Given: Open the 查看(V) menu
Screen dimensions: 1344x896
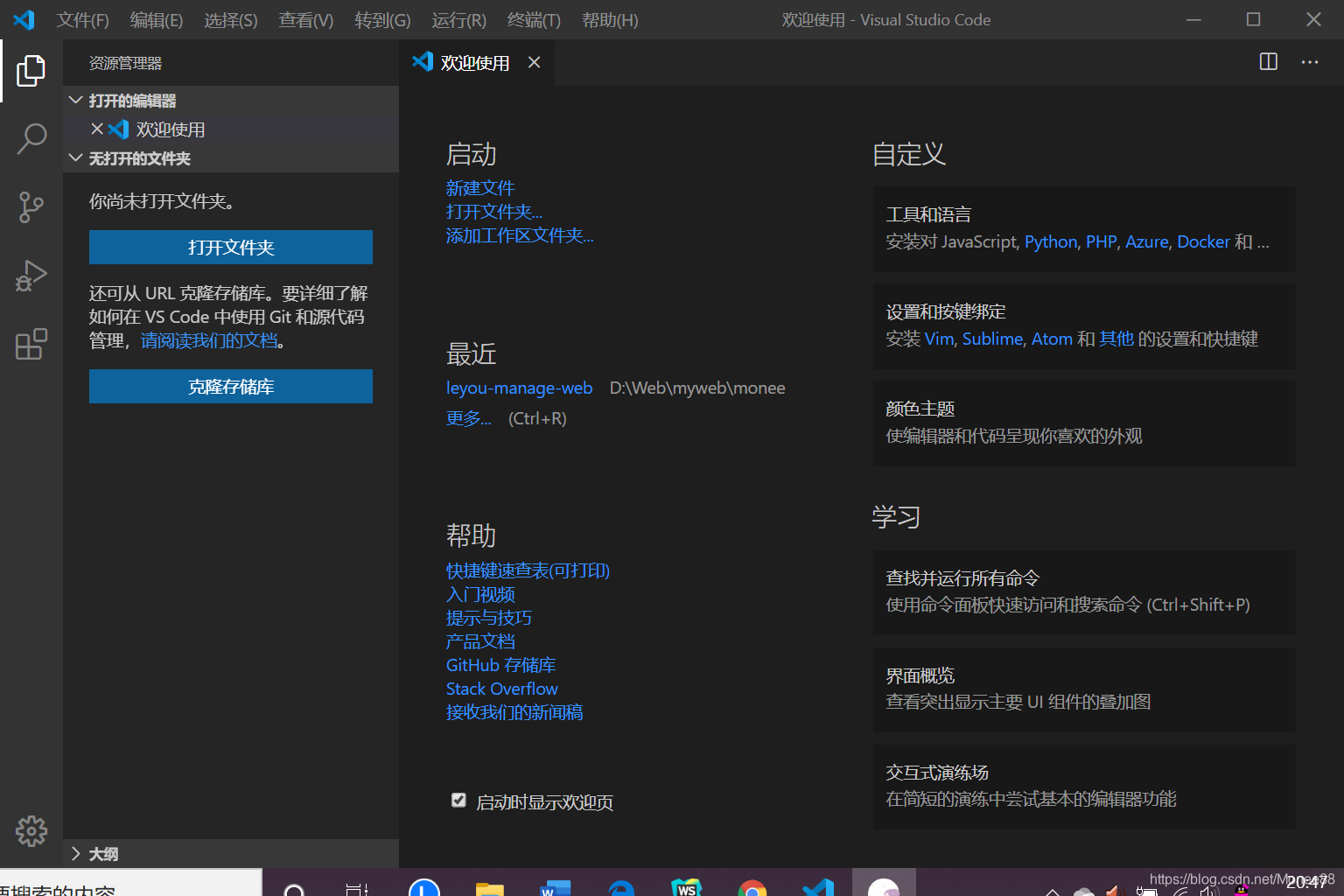Looking at the screenshot, I should 306,19.
